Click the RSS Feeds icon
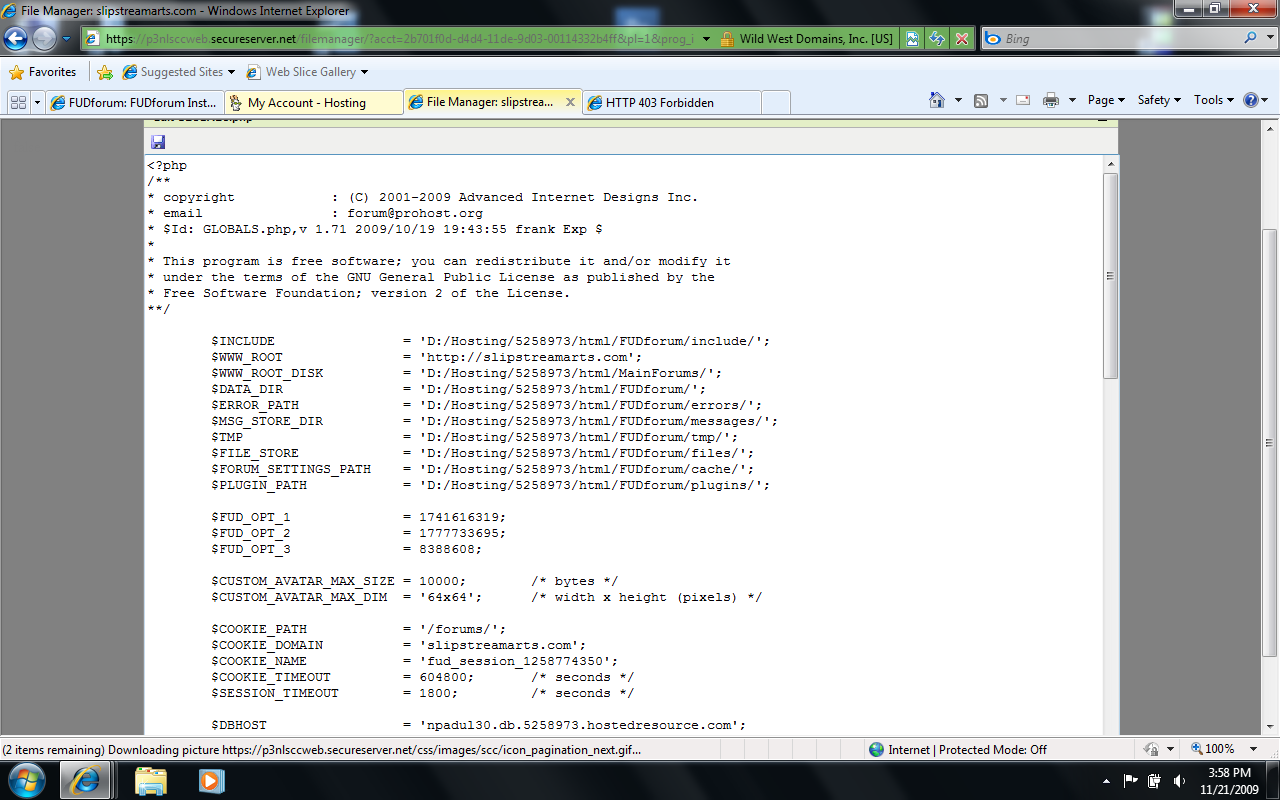The width and height of the screenshot is (1280, 800). [981, 100]
